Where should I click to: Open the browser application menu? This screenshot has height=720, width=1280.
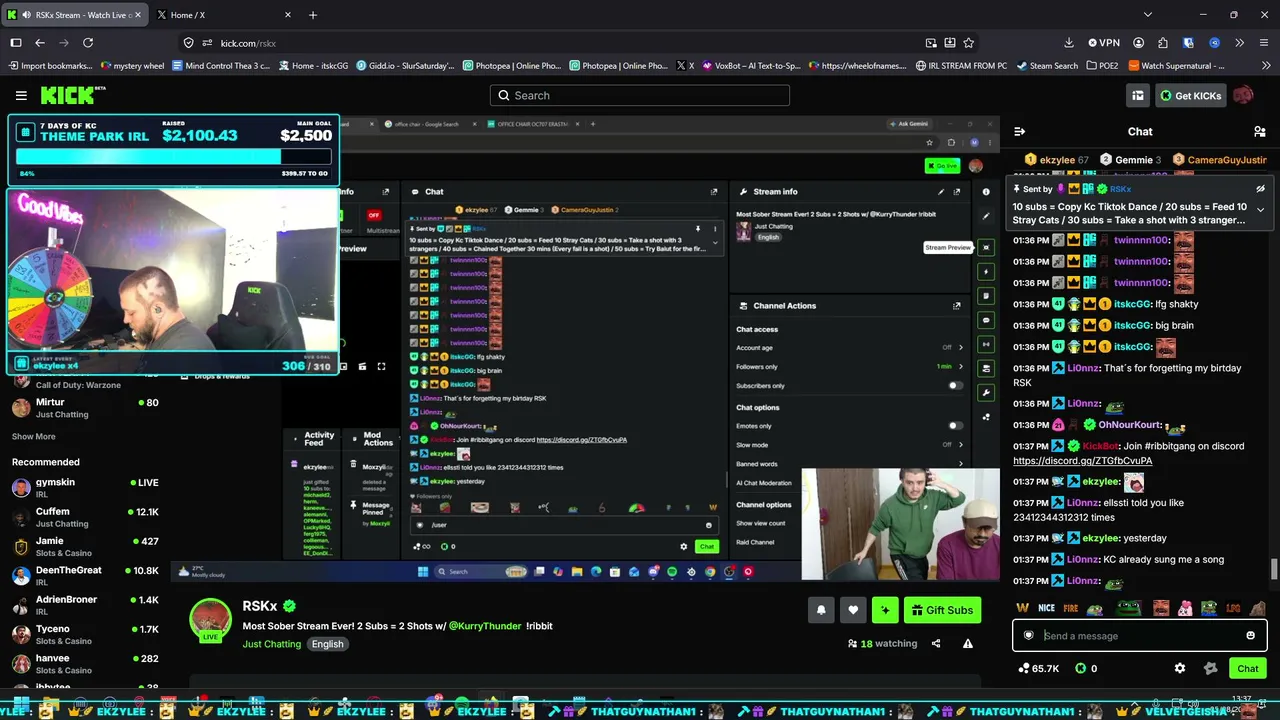(x=1264, y=43)
